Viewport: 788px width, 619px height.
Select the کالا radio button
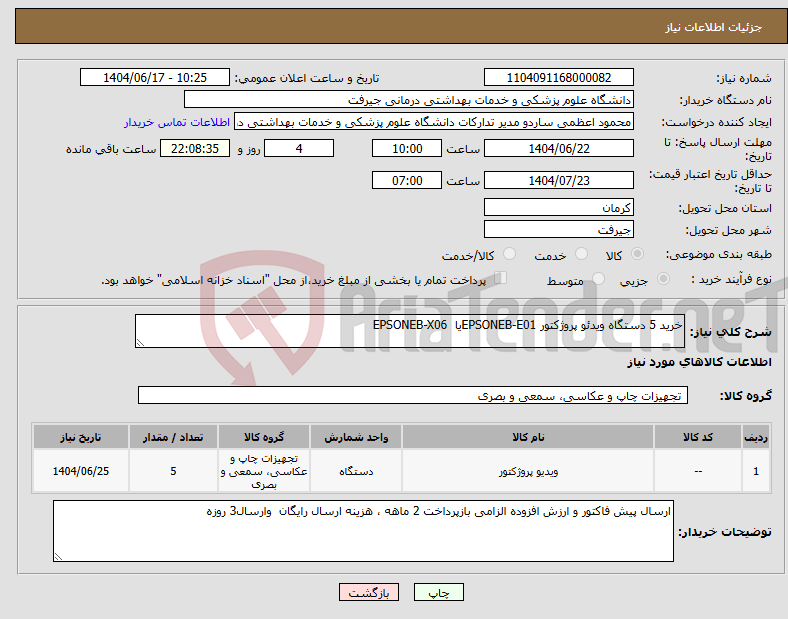pyautogui.click(x=637, y=254)
